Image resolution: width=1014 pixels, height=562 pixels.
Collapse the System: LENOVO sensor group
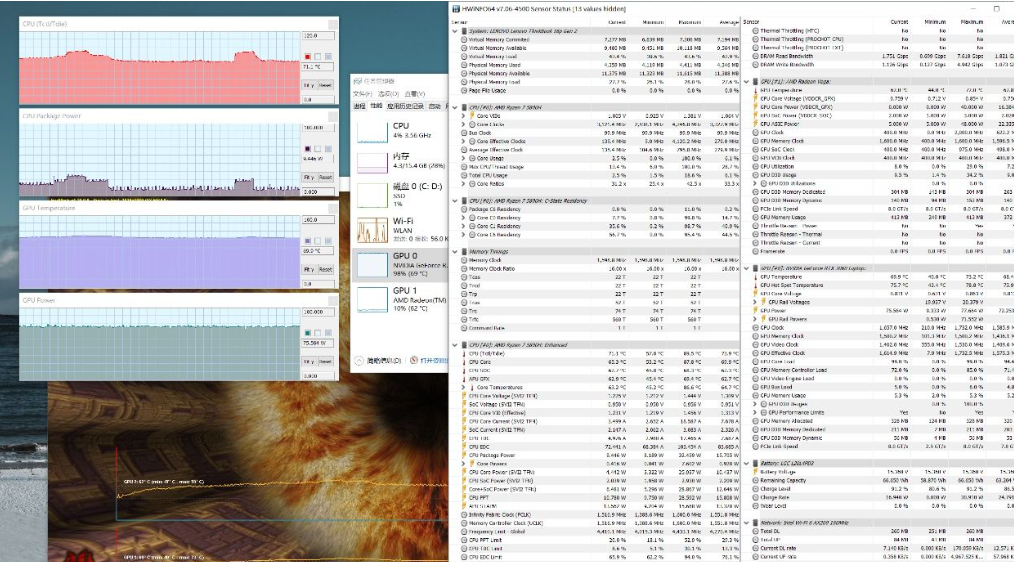coord(455,31)
